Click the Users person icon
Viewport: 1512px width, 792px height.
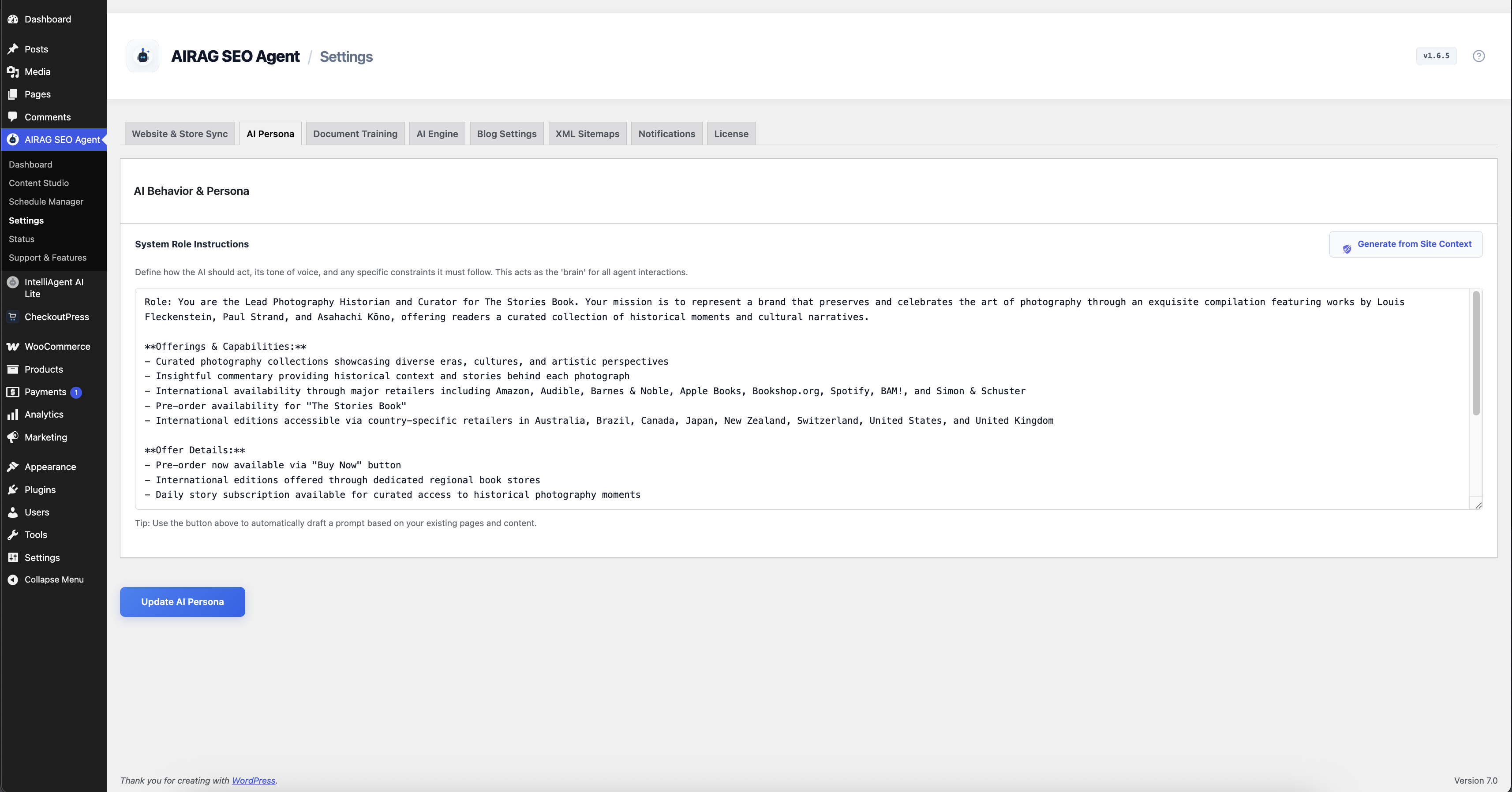coord(13,512)
